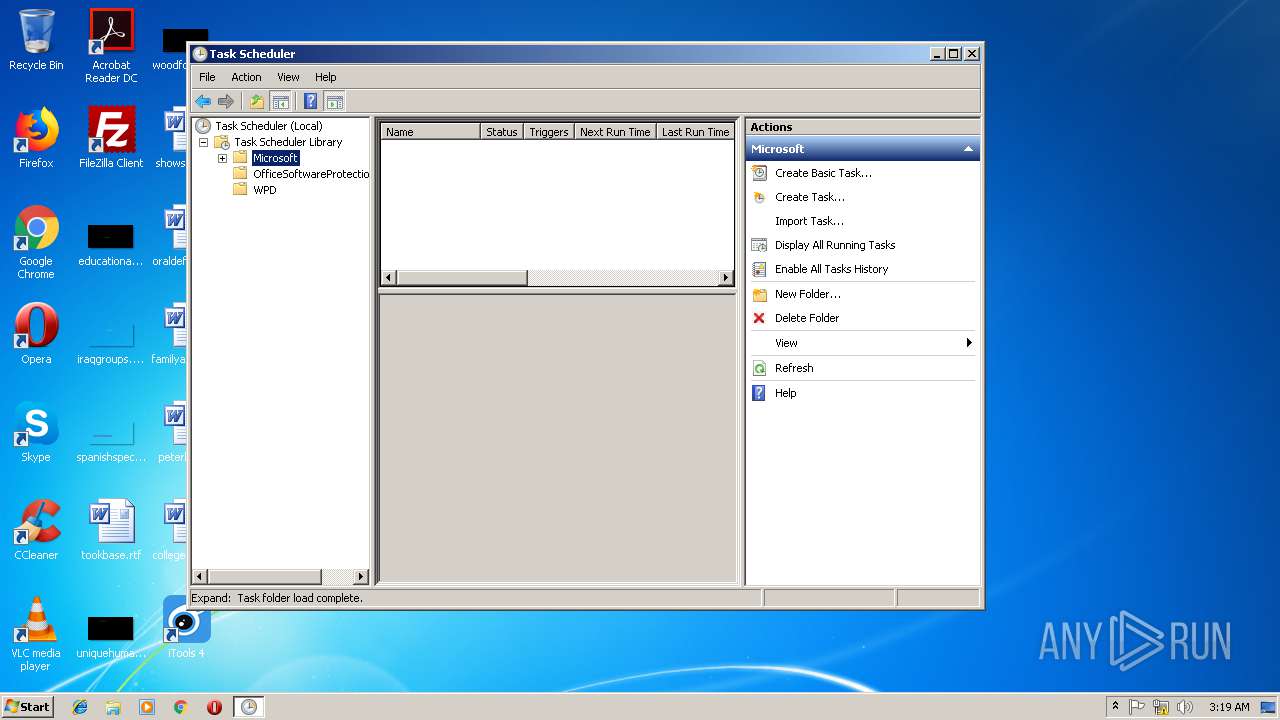Click Display All Running Tasks action
1280x720 pixels.
tap(835, 245)
